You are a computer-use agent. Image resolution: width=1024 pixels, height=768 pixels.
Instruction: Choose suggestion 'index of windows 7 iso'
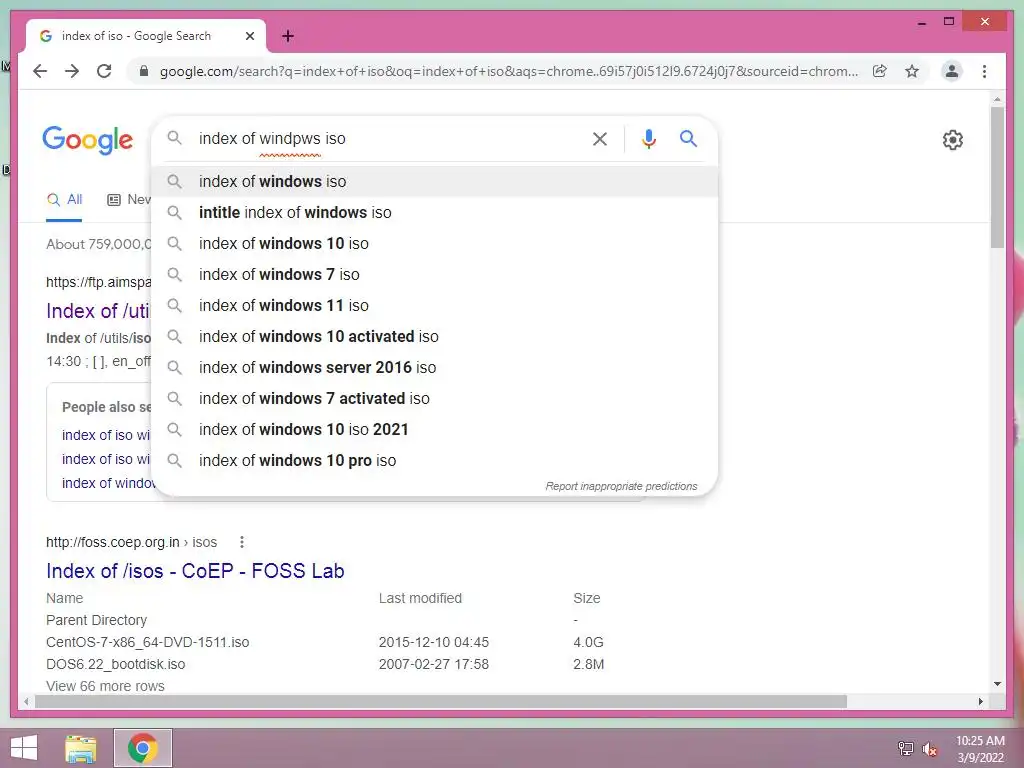(x=434, y=274)
